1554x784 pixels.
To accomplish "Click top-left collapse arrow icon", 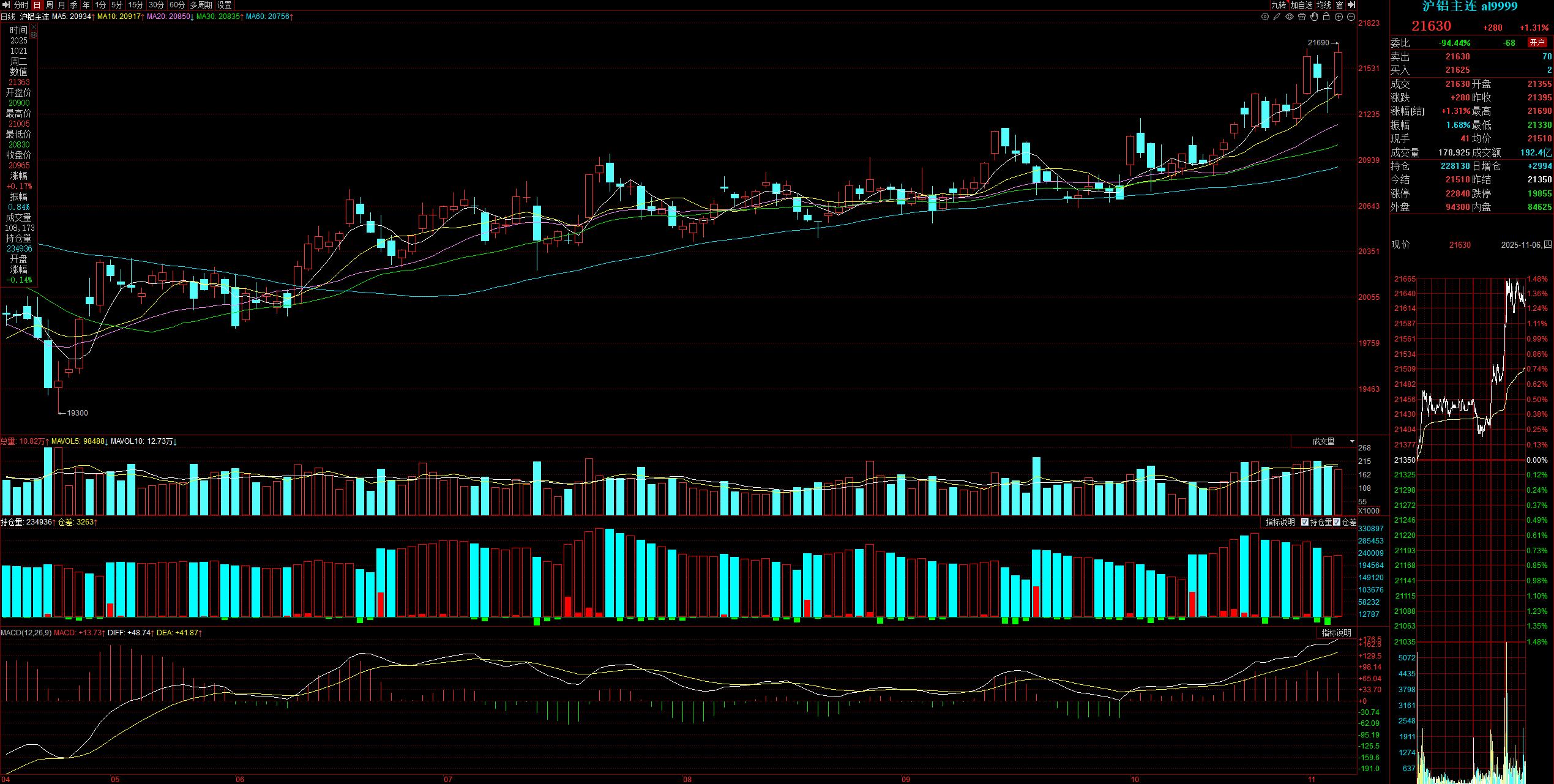I will [6, 5].
